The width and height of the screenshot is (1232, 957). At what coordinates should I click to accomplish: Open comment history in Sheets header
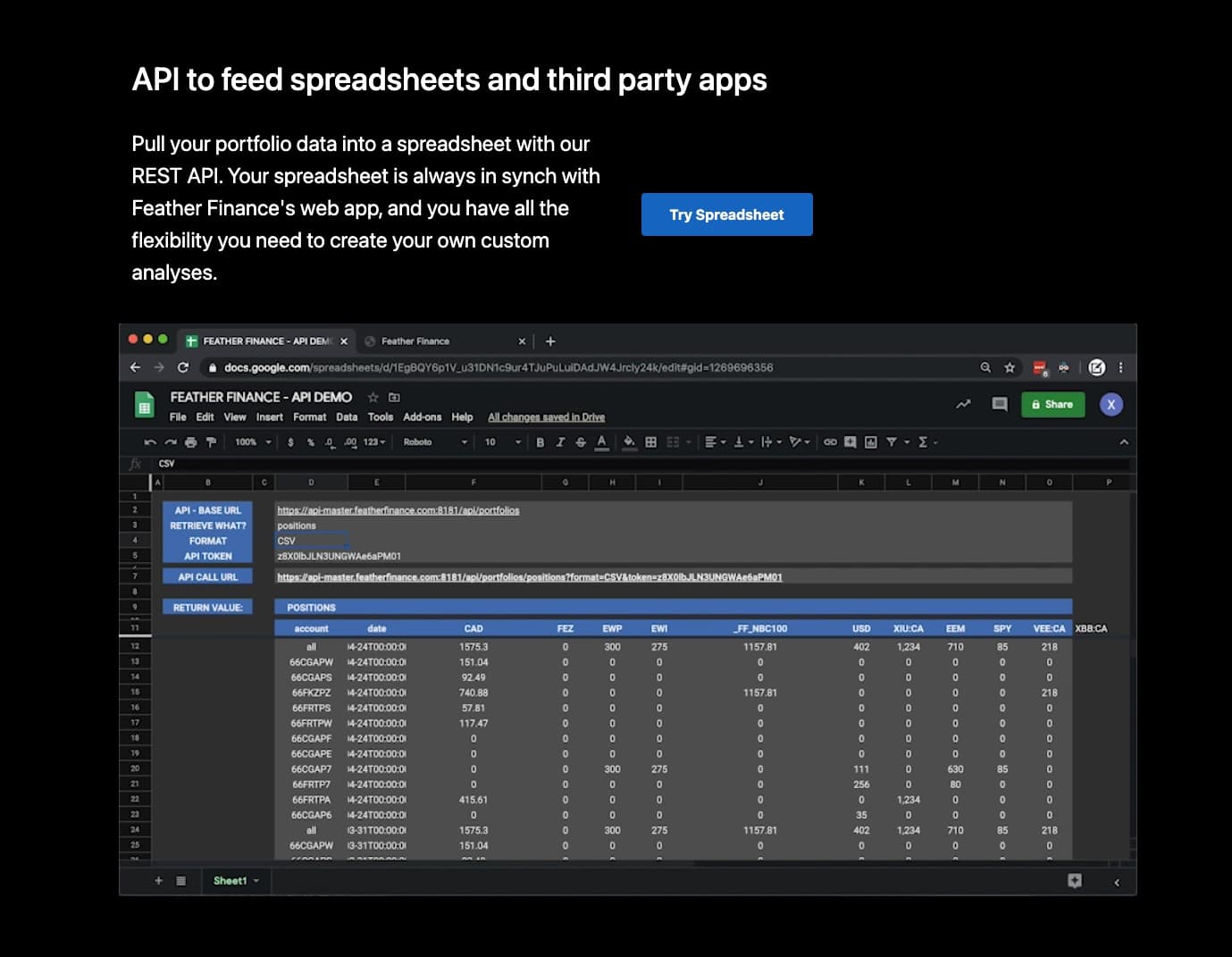pos(1000,405)
